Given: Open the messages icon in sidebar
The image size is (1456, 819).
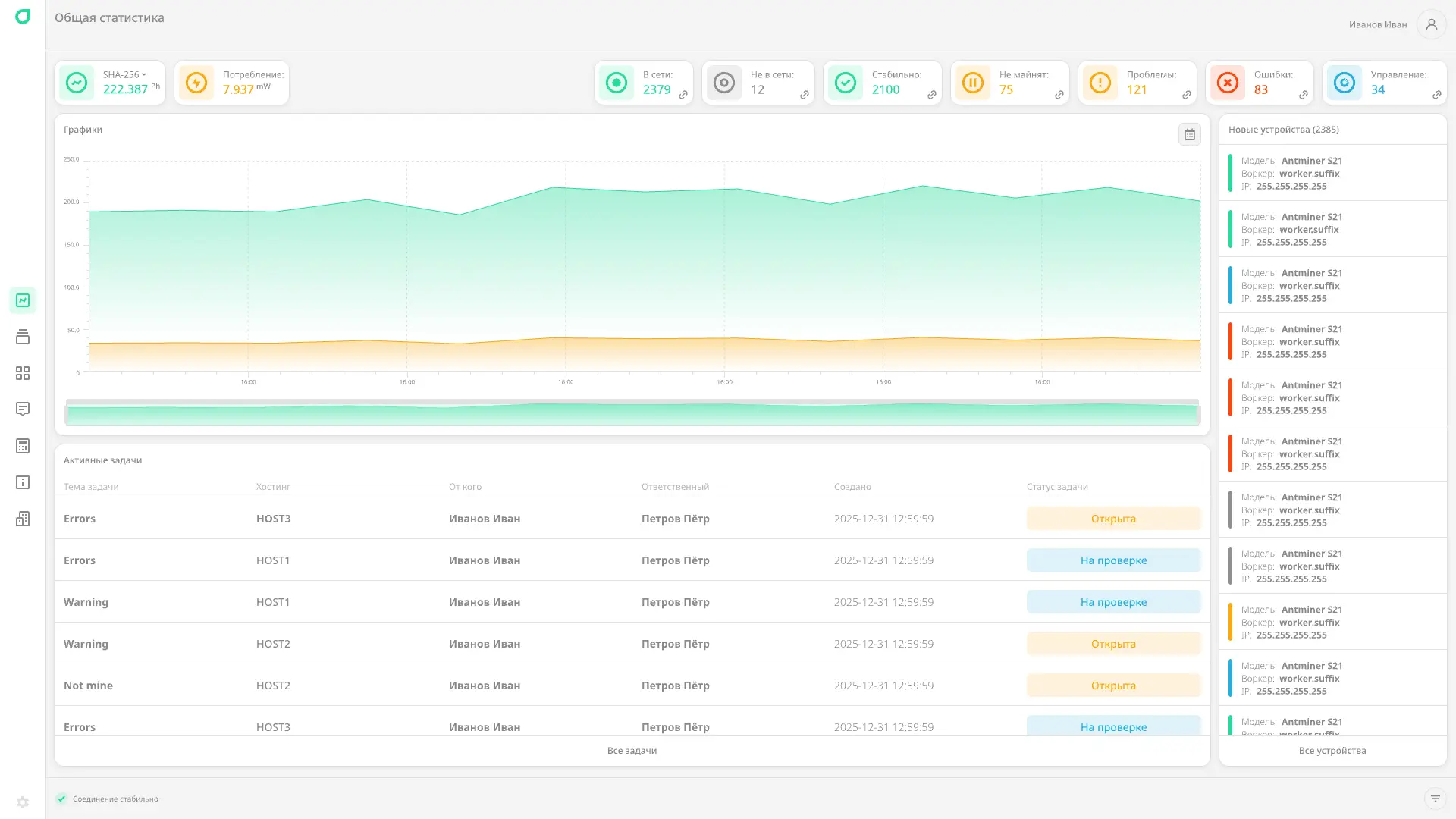Looking at the screenshot, I should point(23,409).
